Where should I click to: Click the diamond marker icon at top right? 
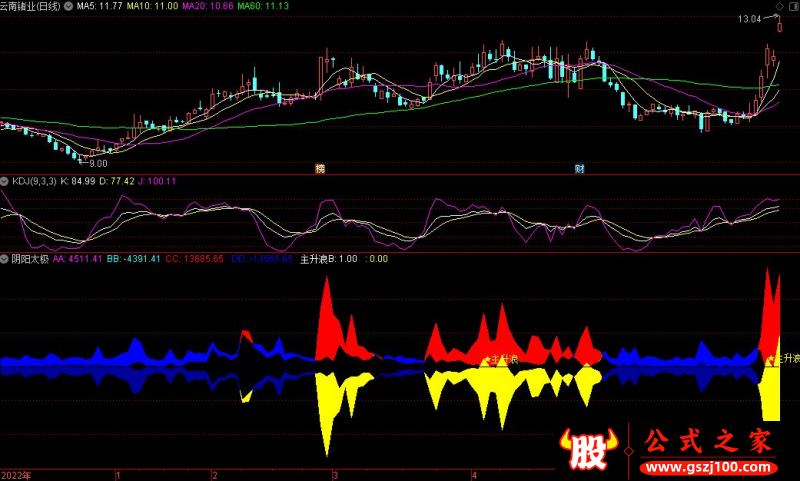tap(779, 6)
